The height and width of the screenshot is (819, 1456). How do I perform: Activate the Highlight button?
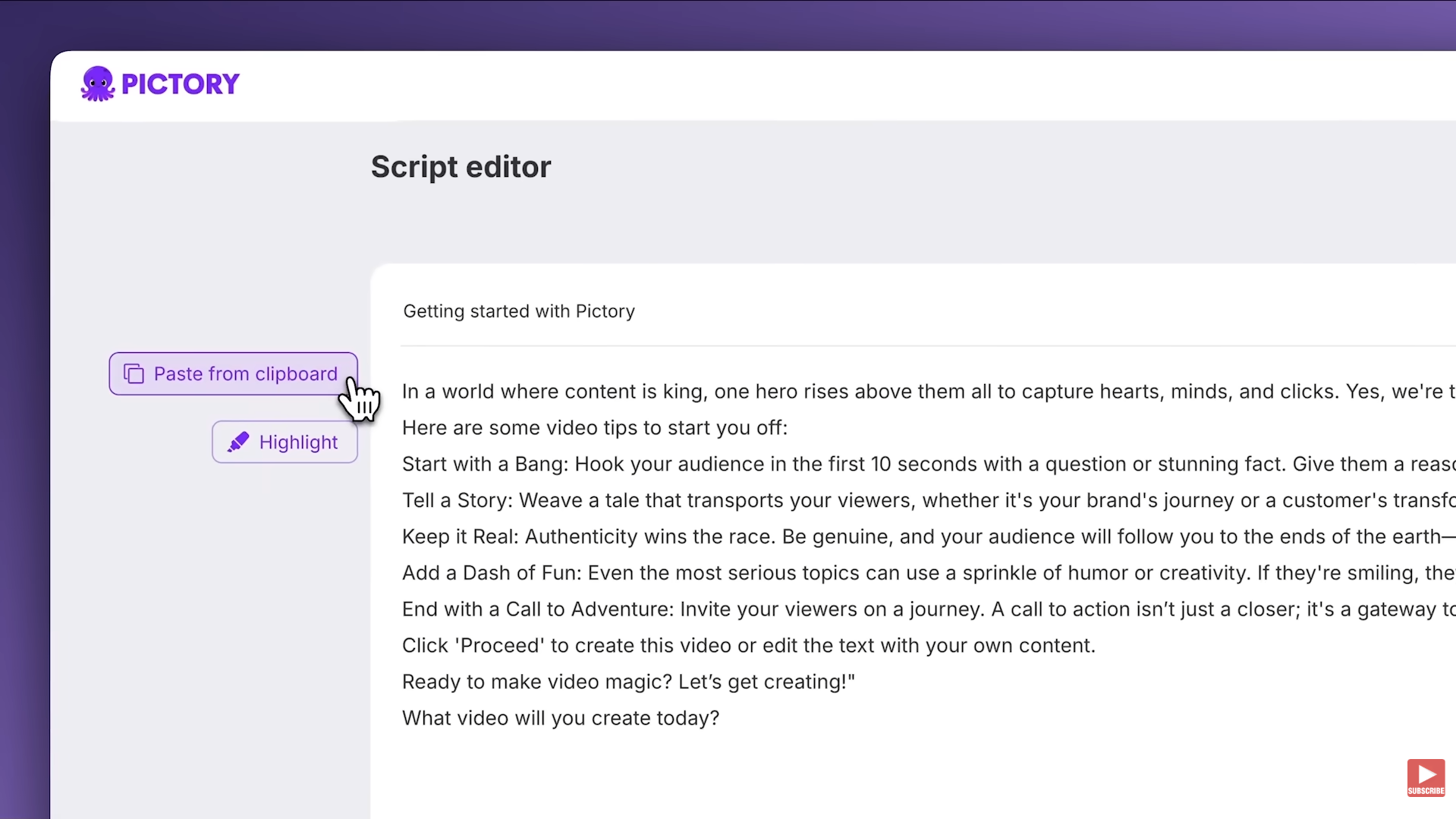pyautogui.click(x=285, y=442)
